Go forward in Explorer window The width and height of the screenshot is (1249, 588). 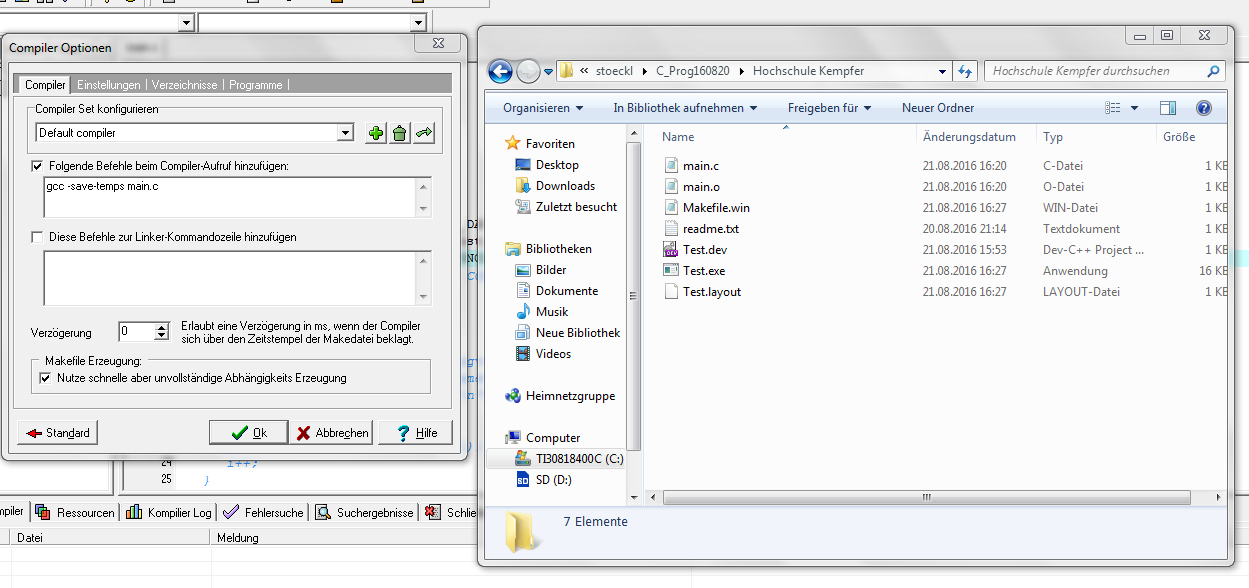[x=528, y=71]
